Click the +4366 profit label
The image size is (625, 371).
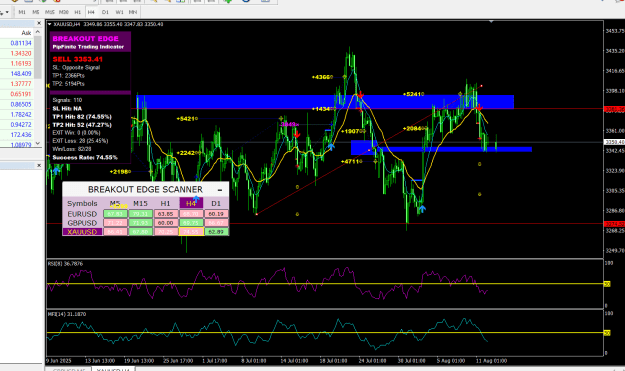click(x=321, y=77)
